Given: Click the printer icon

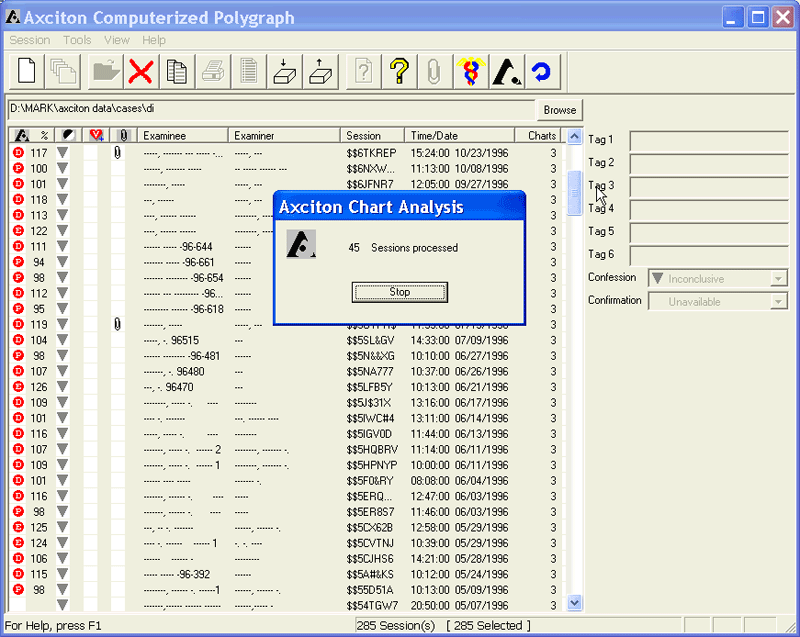Looking at the screenshot, I should pyautogui.click(x=213, y=71).
